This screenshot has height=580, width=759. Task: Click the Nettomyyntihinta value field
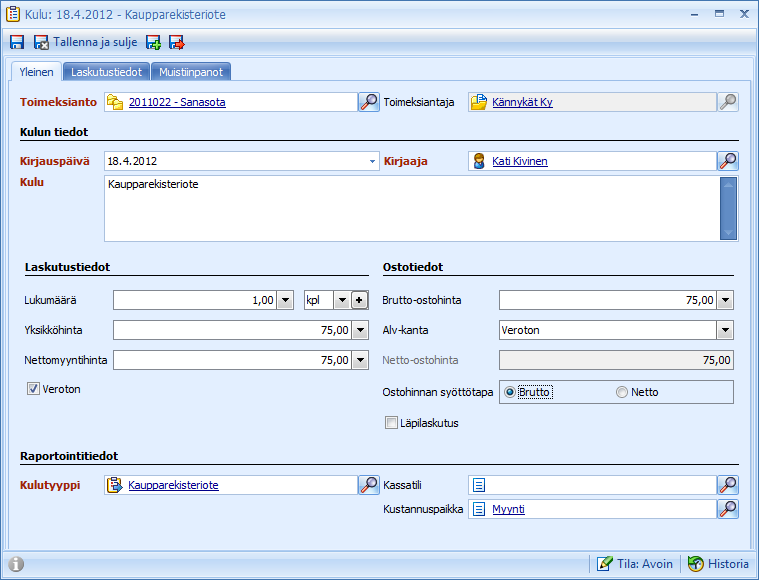pyautogui.click(x=233, y=360)
